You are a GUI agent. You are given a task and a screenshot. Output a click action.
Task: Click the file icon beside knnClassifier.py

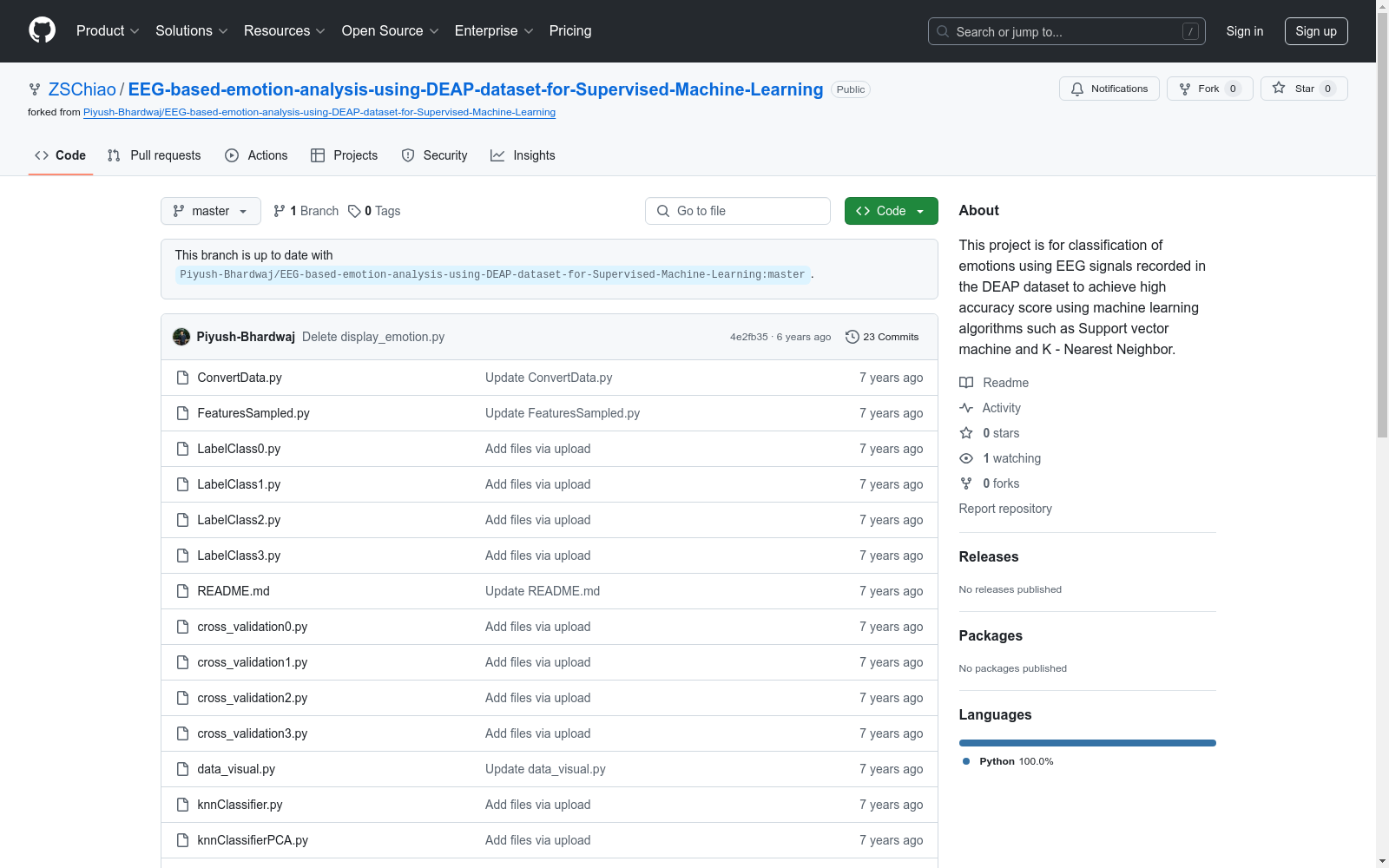coord(182,805)
